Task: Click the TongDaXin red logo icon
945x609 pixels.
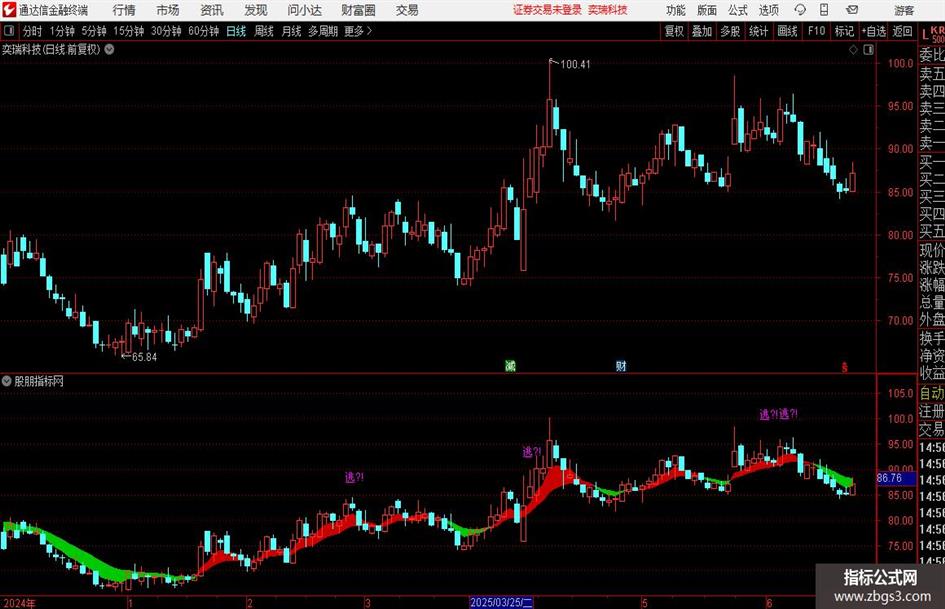Action: pyautogui.click(x=9, y=10)
